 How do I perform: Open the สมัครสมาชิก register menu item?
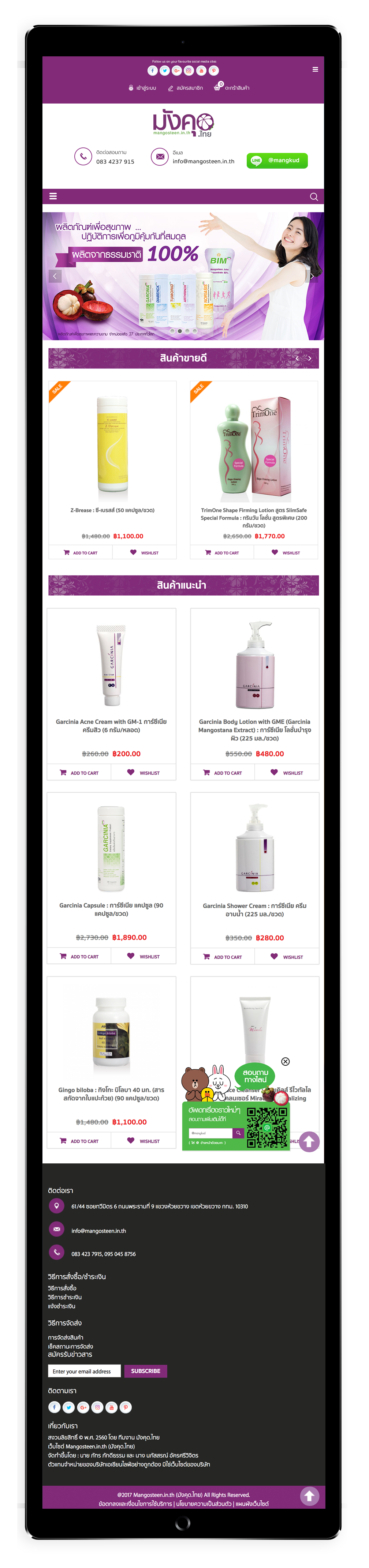pyautogui.click(x=185, y=88)
